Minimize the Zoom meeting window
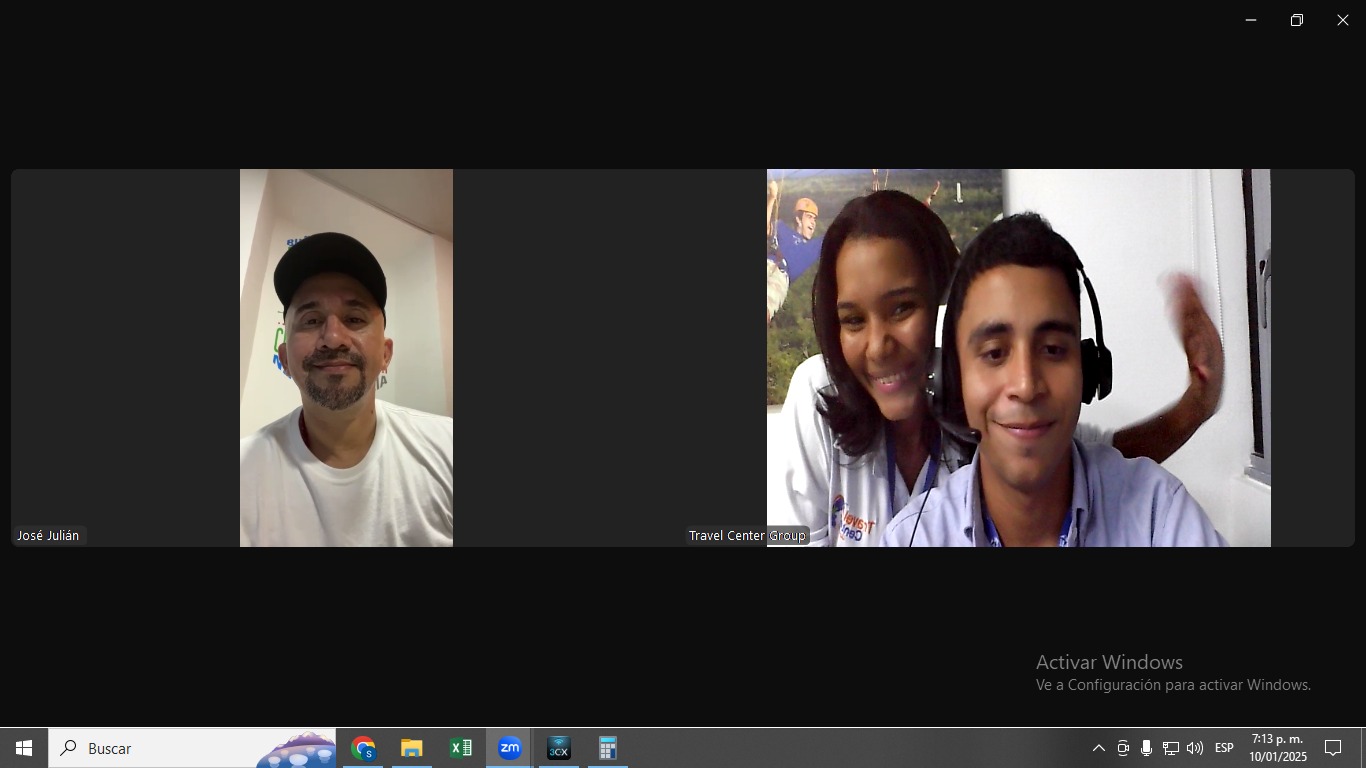The width and height of the screenshot is (1366, 768). click(x=1250, y=20)
